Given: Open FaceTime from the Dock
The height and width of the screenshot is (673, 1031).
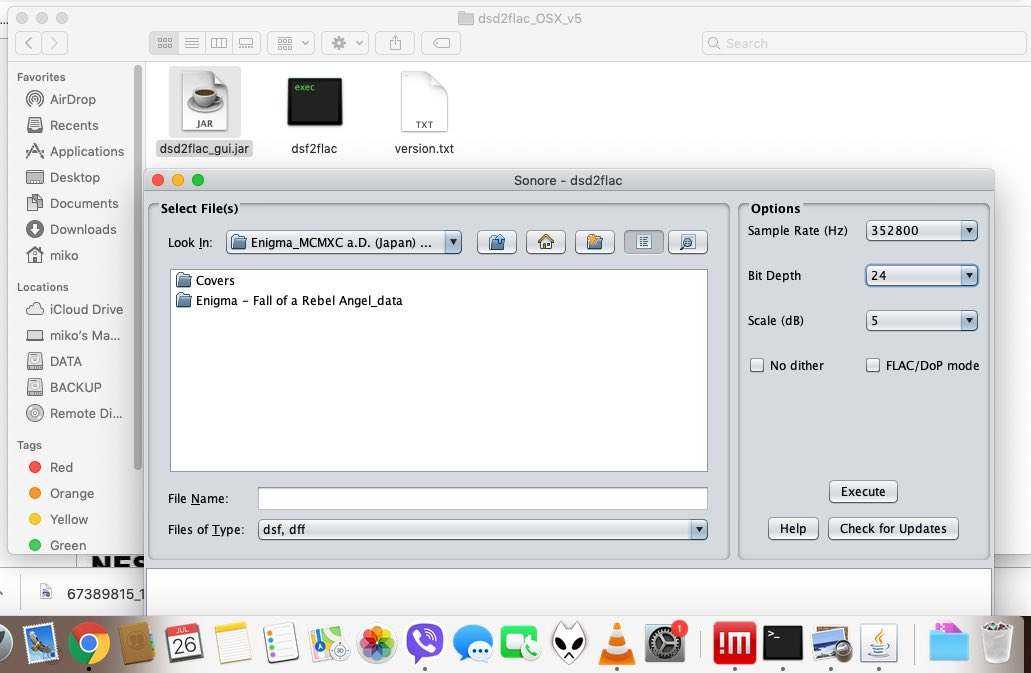Looking at the screenshot, I should [521, 643].
